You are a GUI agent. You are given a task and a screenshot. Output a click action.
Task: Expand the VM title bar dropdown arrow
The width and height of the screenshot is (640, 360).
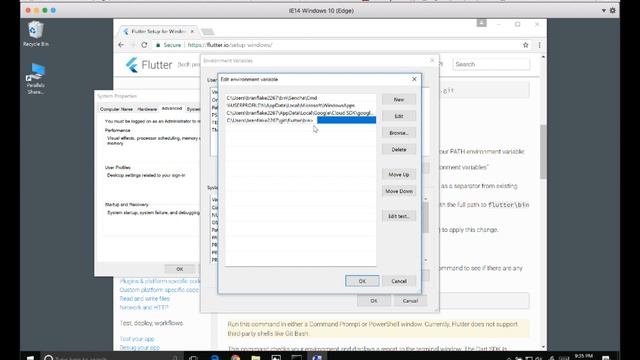(x=604, y=11)
